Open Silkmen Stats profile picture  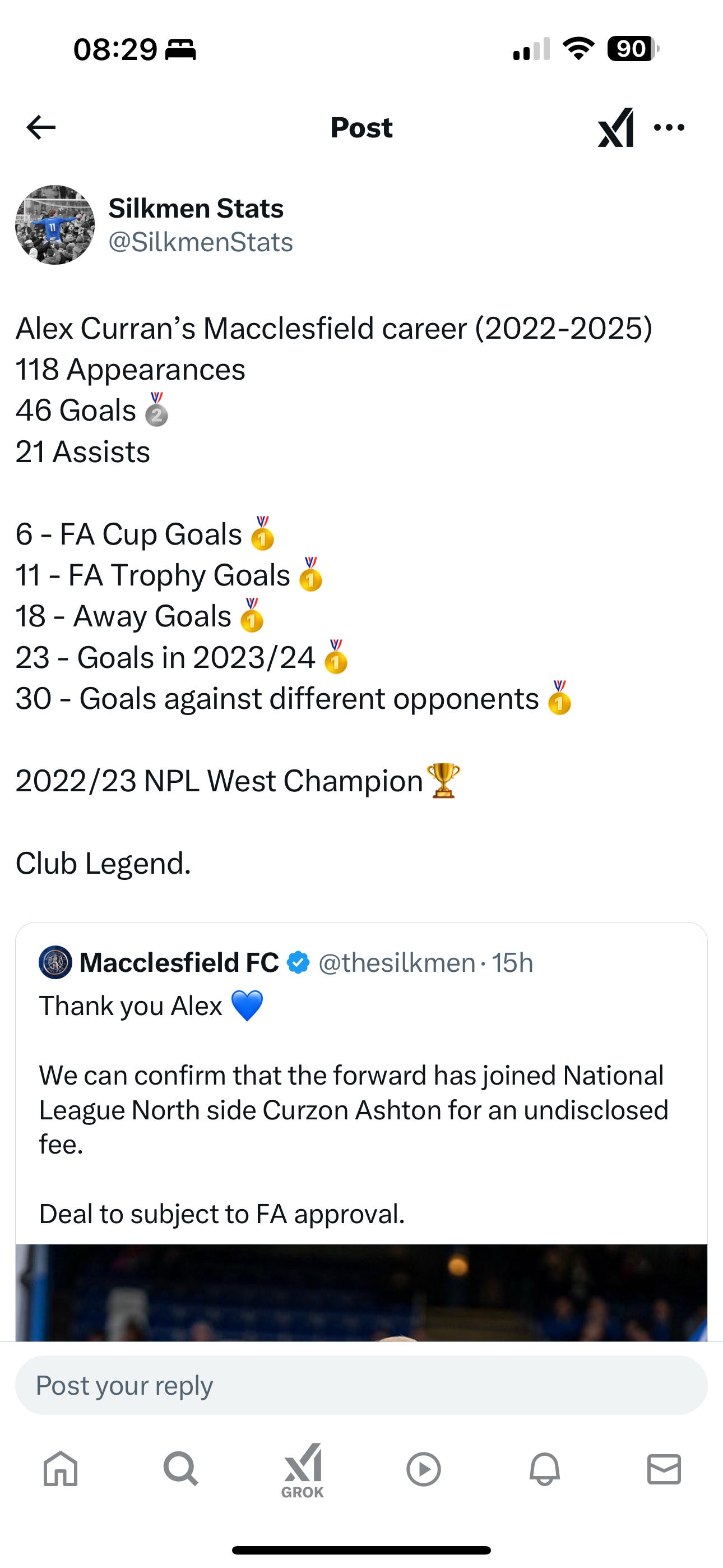(x=55, y=225)
